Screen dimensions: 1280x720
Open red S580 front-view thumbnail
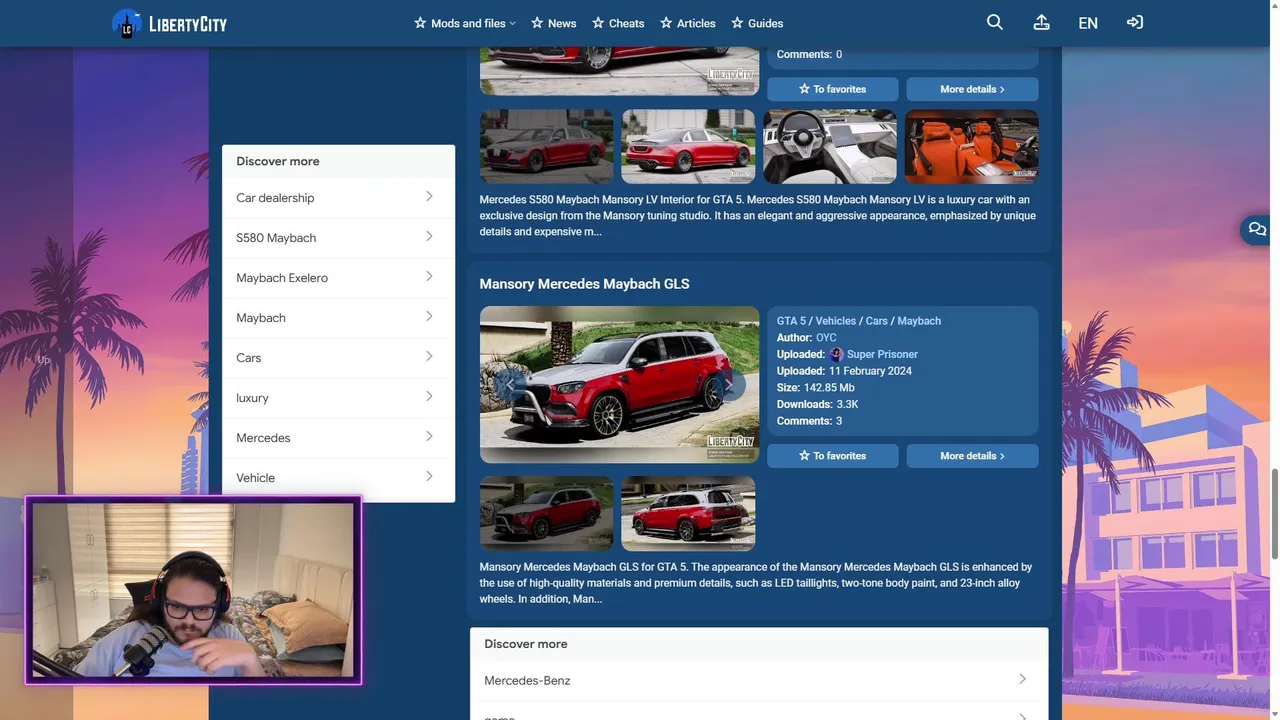(547, 147)
